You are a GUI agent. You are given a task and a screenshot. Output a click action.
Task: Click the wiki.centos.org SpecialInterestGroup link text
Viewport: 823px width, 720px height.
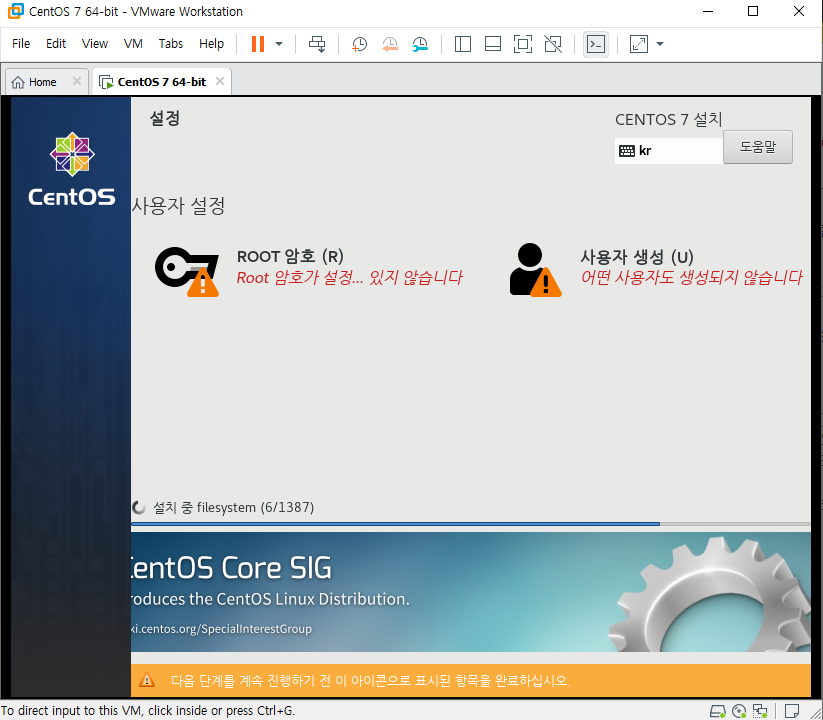click(221, 629)
